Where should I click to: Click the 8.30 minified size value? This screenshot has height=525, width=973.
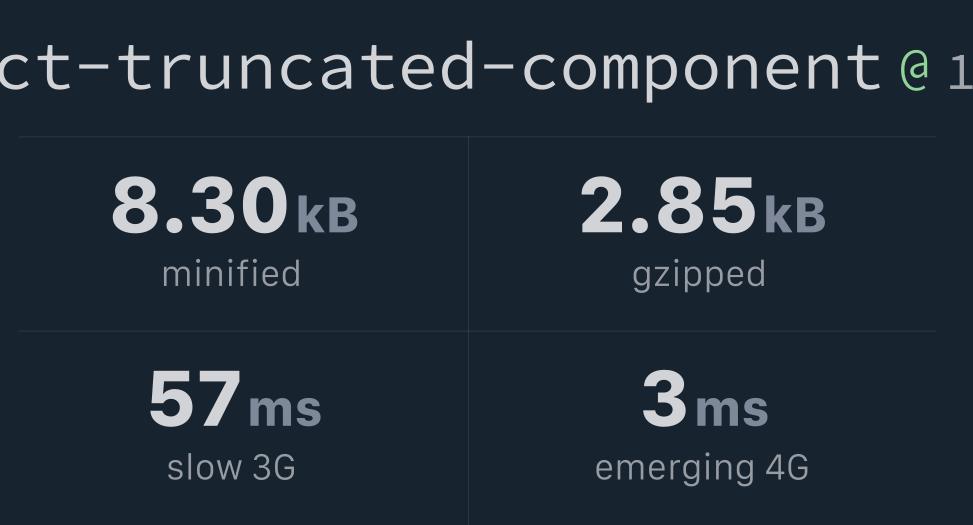click(200, 205)
